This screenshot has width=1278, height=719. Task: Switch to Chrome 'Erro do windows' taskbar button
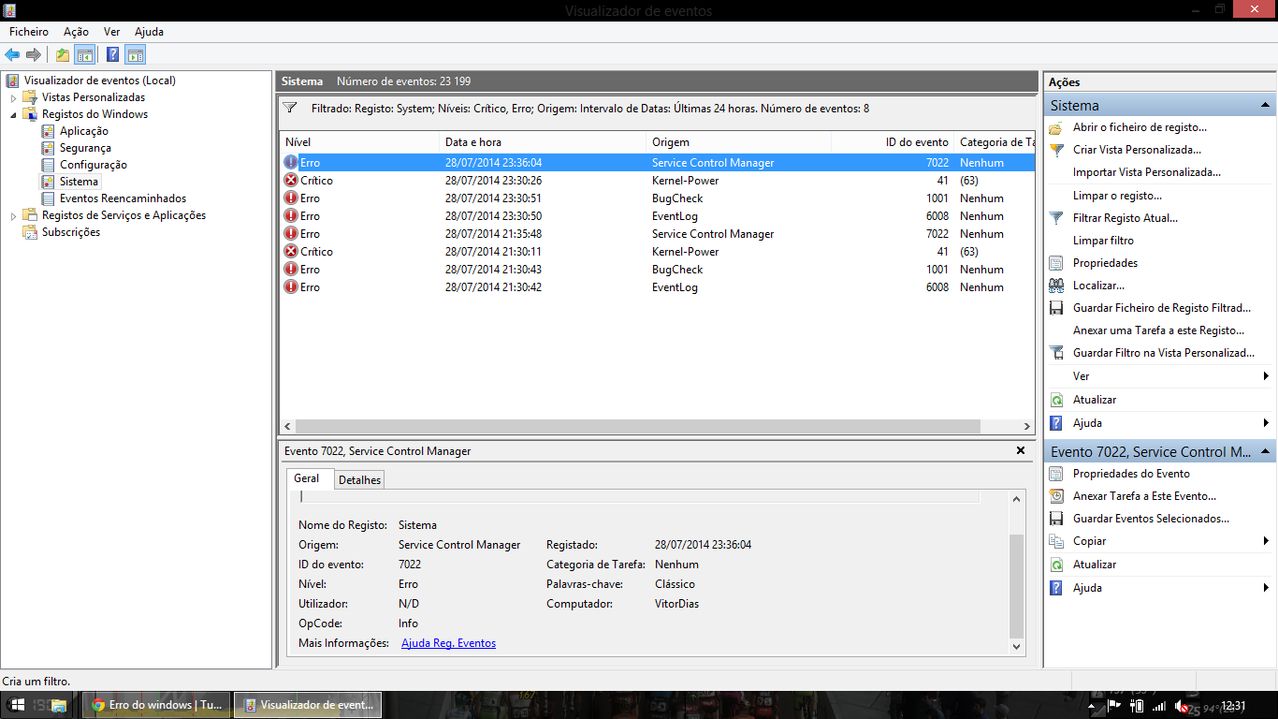pyautogui.click(x=156, y=705)
